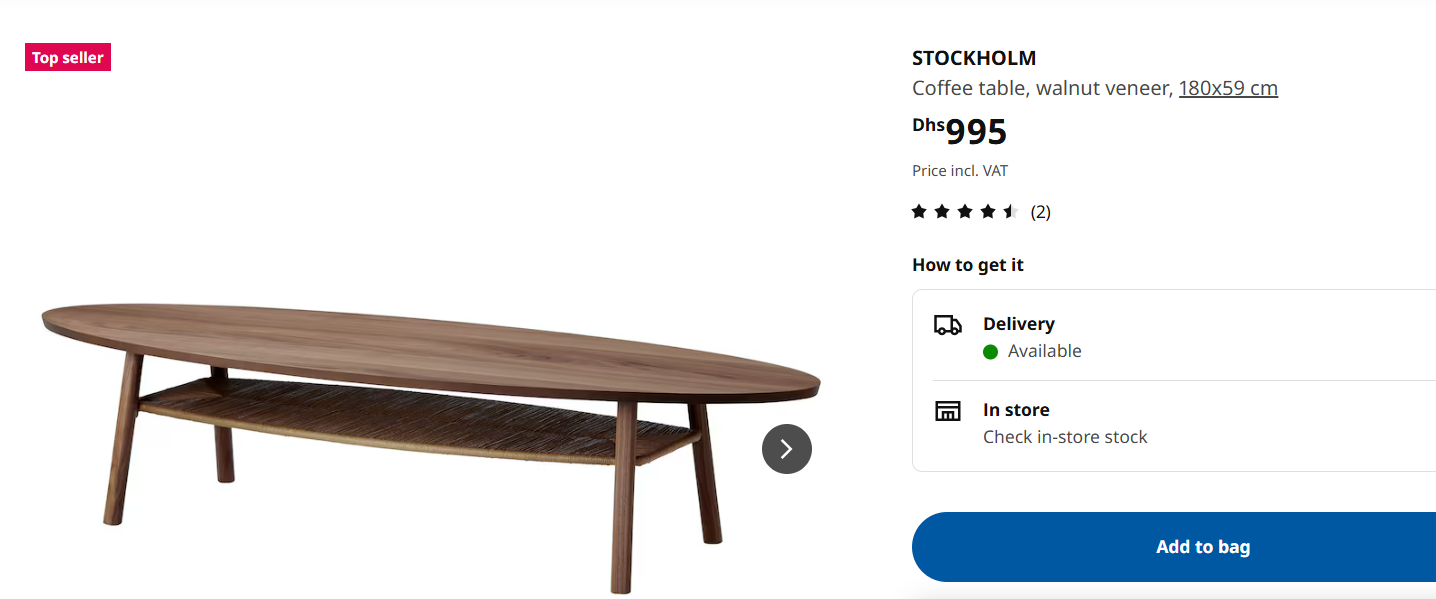Click the third rating star
The image size is (1436, 599).
click(964, 211)
